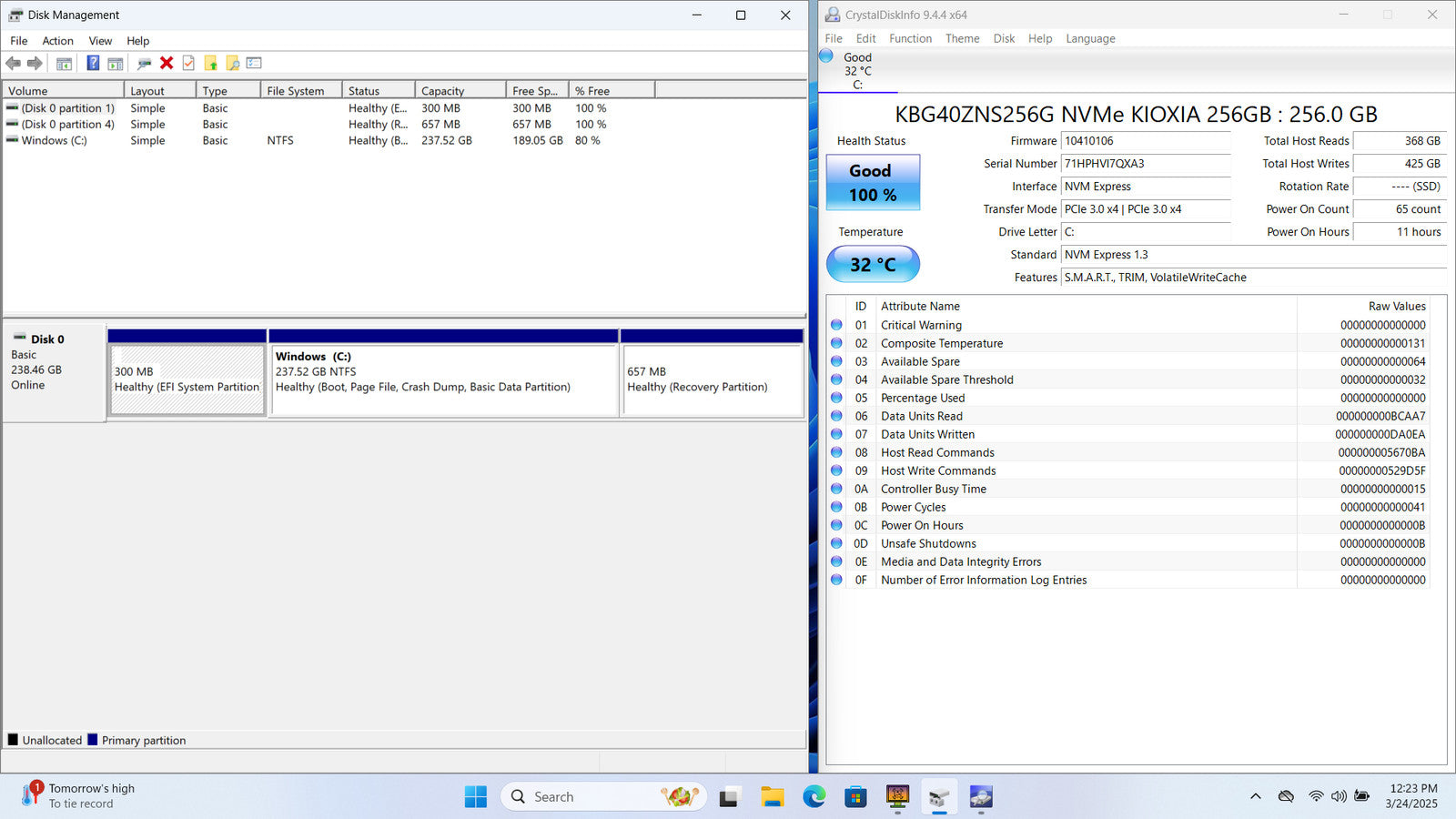Click the Good 32 °C disk C: selector tab
This screenshot has width=1456, height=819.
[857, 70]
